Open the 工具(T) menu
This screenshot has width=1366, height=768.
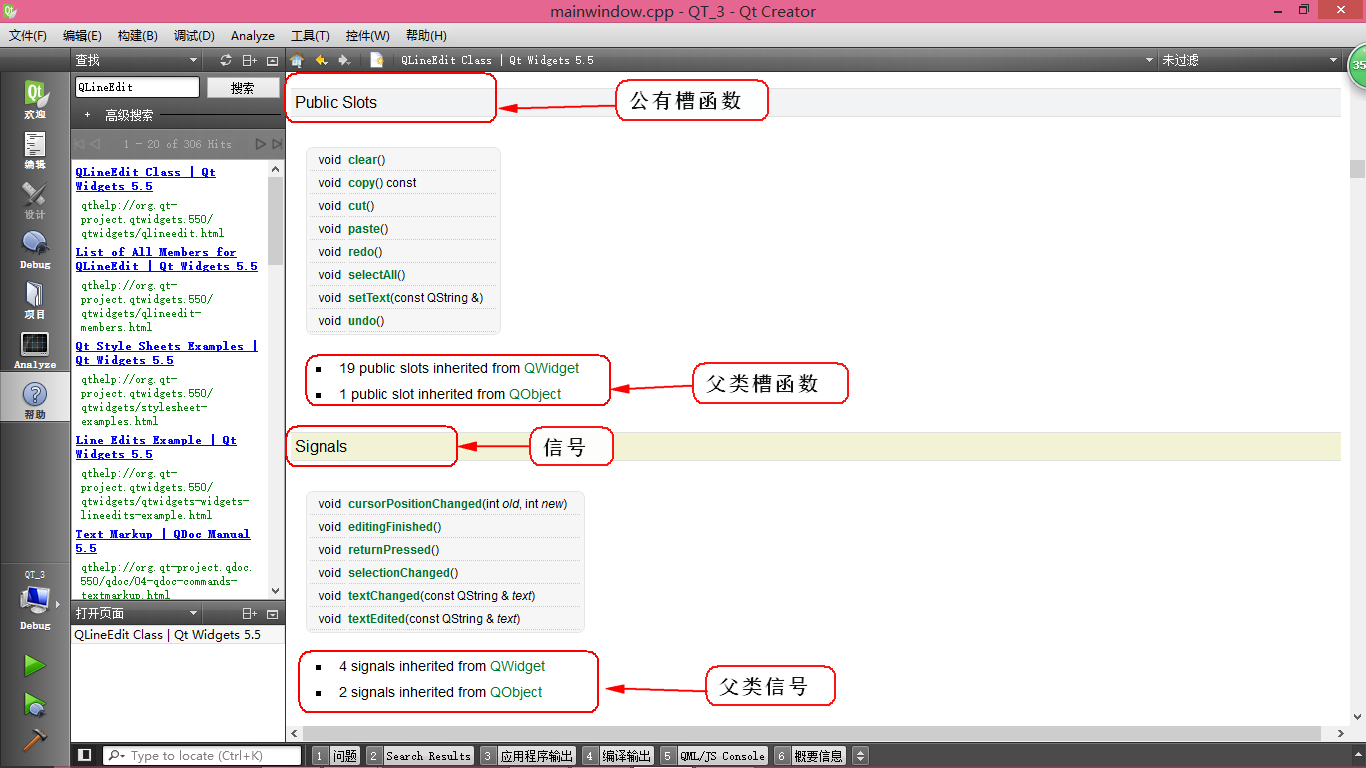(311, 35)
